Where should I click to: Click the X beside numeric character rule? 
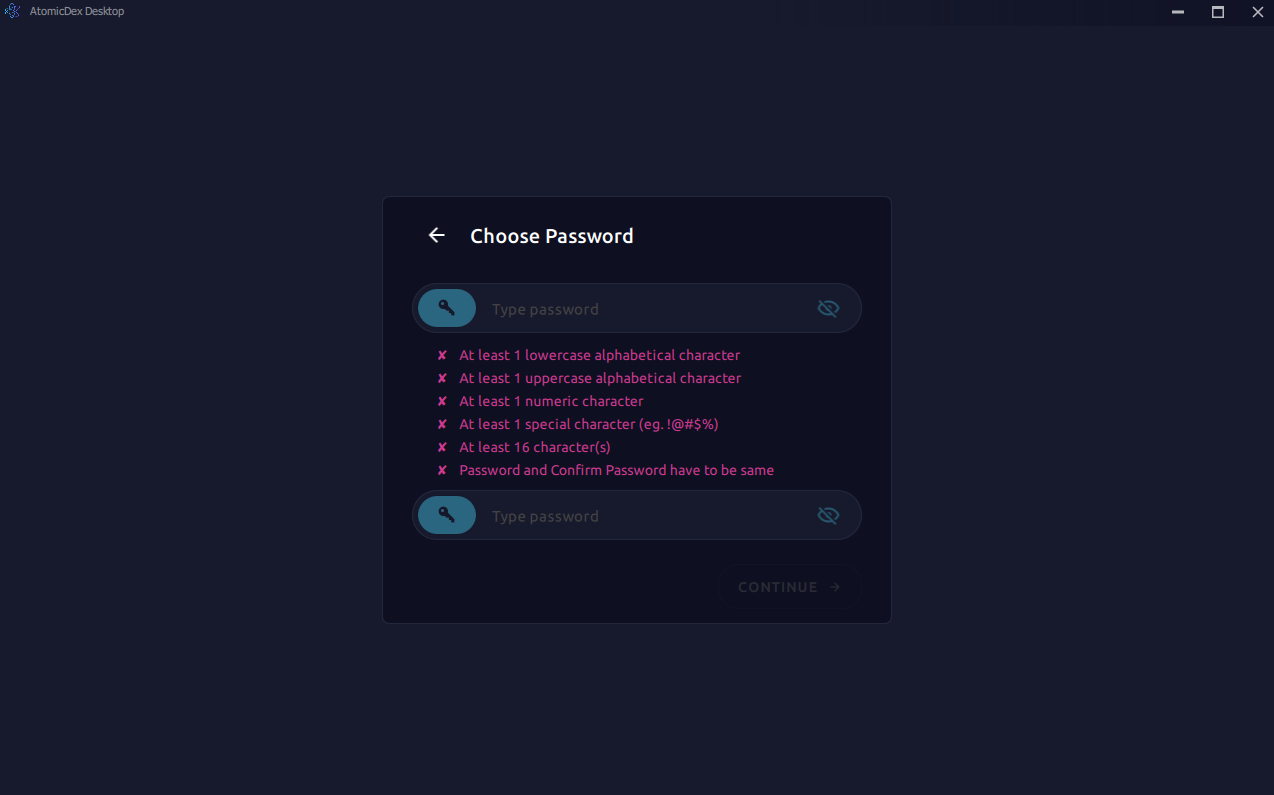[x=442, y=401]
